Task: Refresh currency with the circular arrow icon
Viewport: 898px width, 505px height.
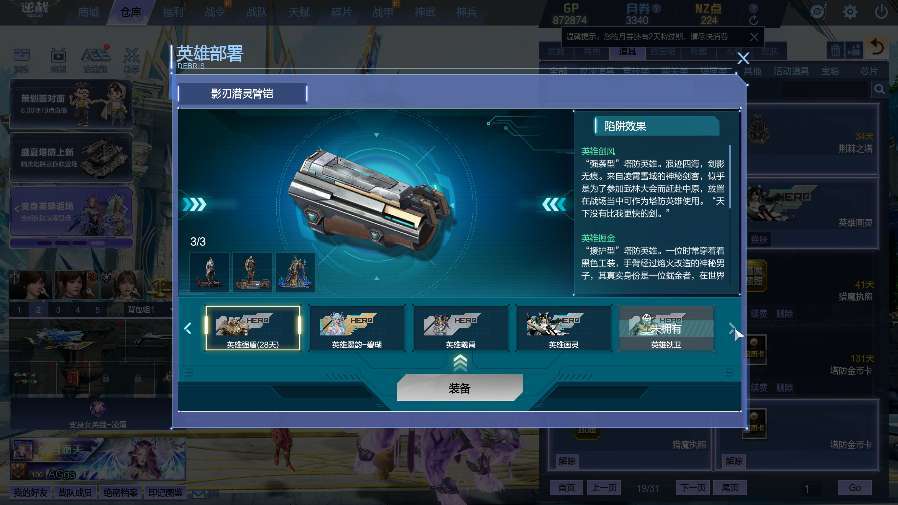Action: pos(754,20)
